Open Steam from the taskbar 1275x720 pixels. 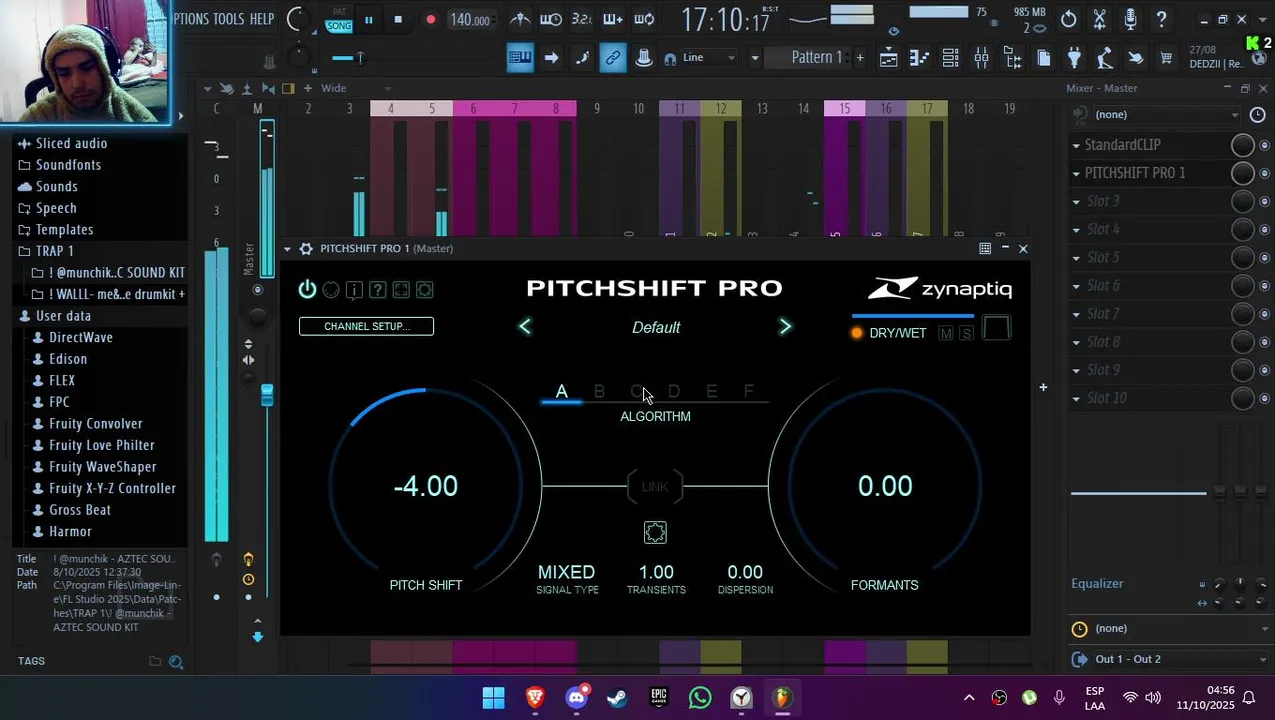(617, 697)
